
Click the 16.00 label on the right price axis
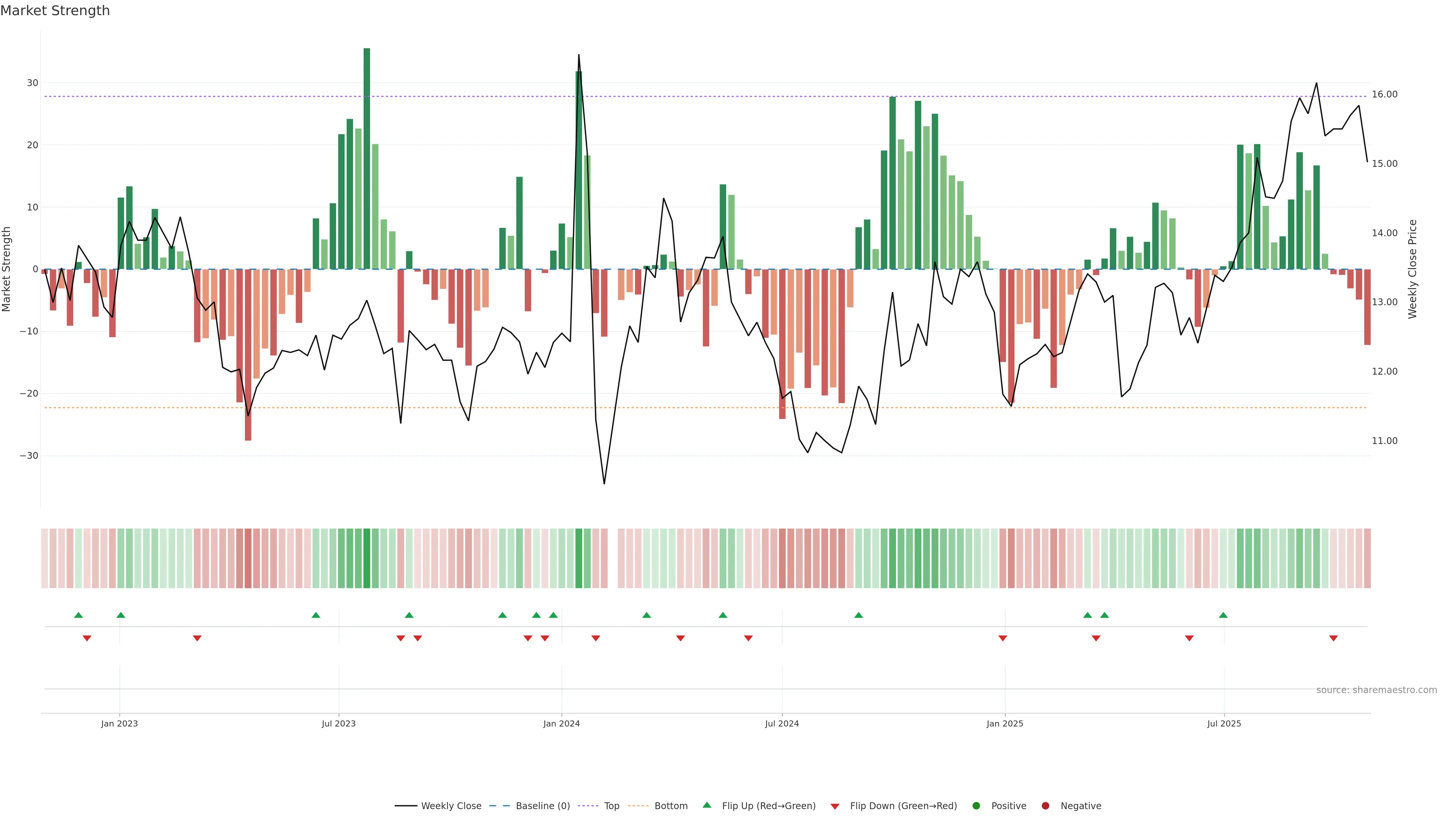point(1384,94)
